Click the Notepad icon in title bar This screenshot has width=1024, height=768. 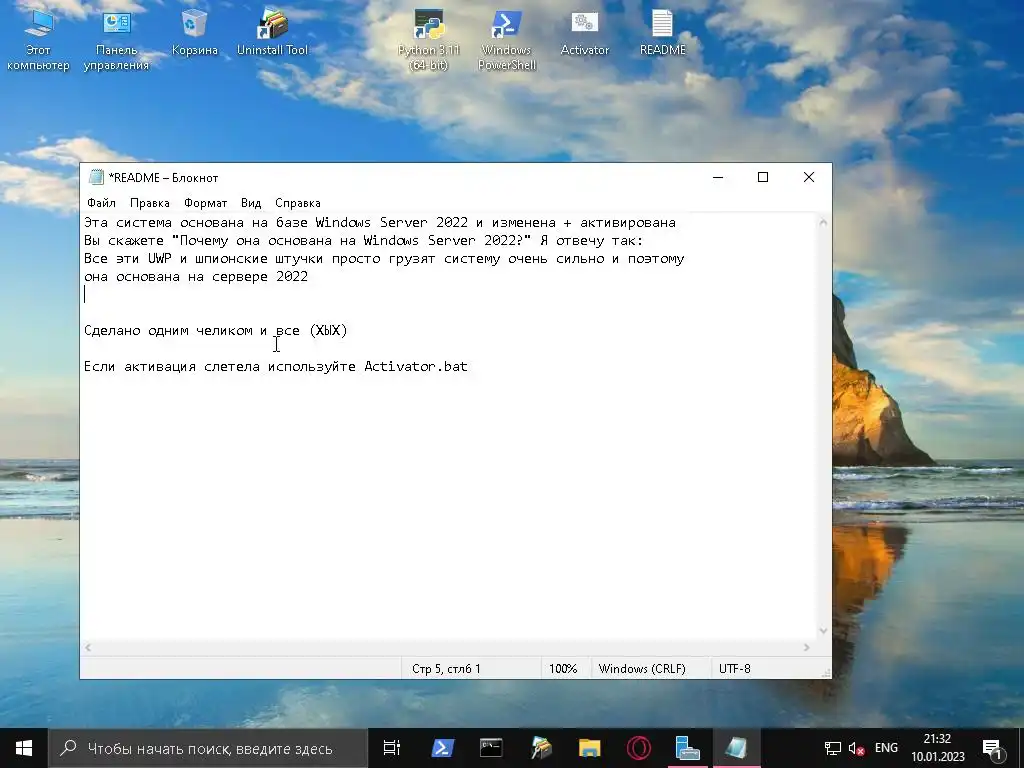coord(97,177)
